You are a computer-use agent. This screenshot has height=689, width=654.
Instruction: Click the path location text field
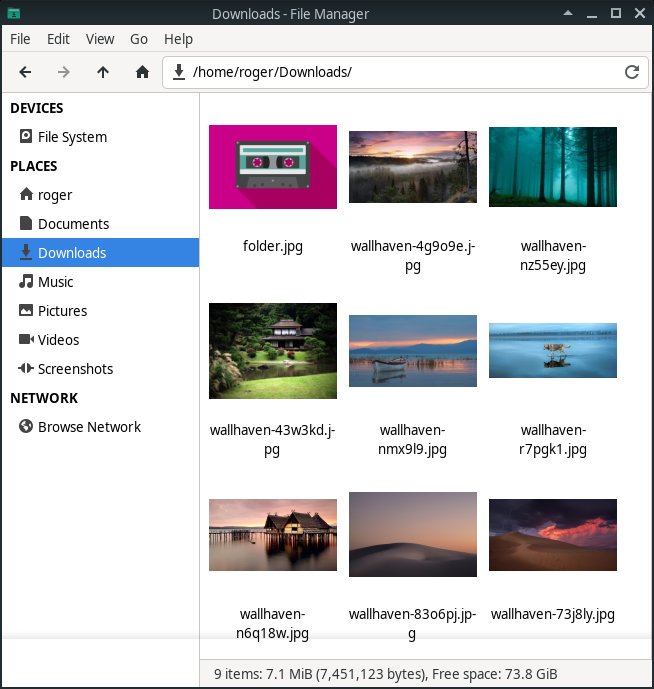[400, 72]
